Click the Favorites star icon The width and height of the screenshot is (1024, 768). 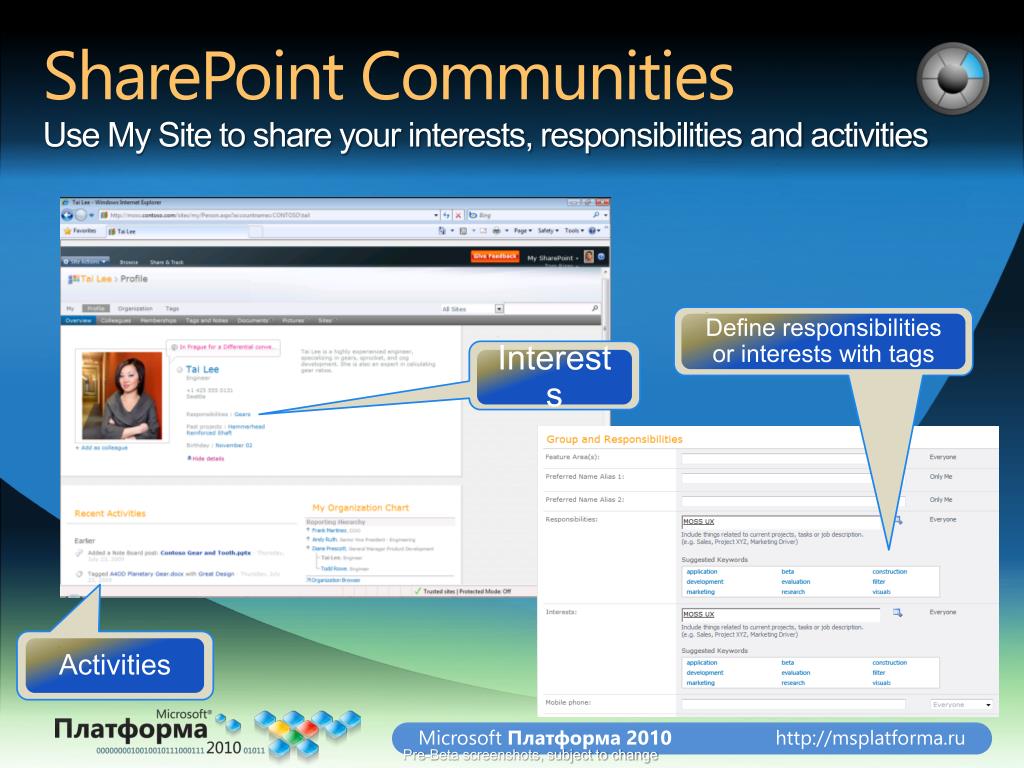(67, 231)
